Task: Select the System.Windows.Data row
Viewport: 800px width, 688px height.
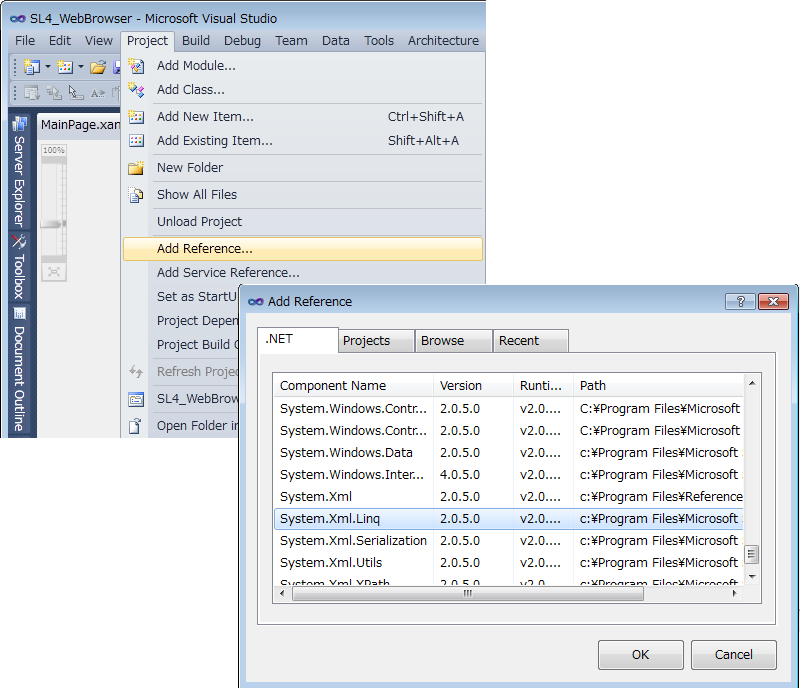Action: click(x=509, y=453)
